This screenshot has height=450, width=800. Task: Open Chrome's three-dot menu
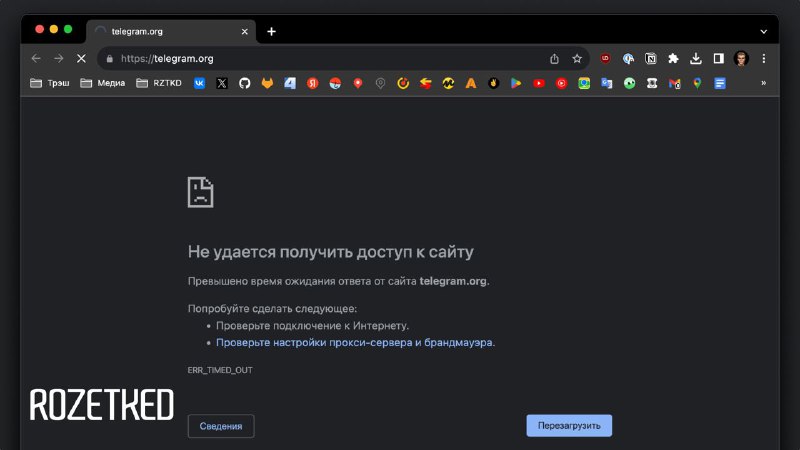point(764,58)
